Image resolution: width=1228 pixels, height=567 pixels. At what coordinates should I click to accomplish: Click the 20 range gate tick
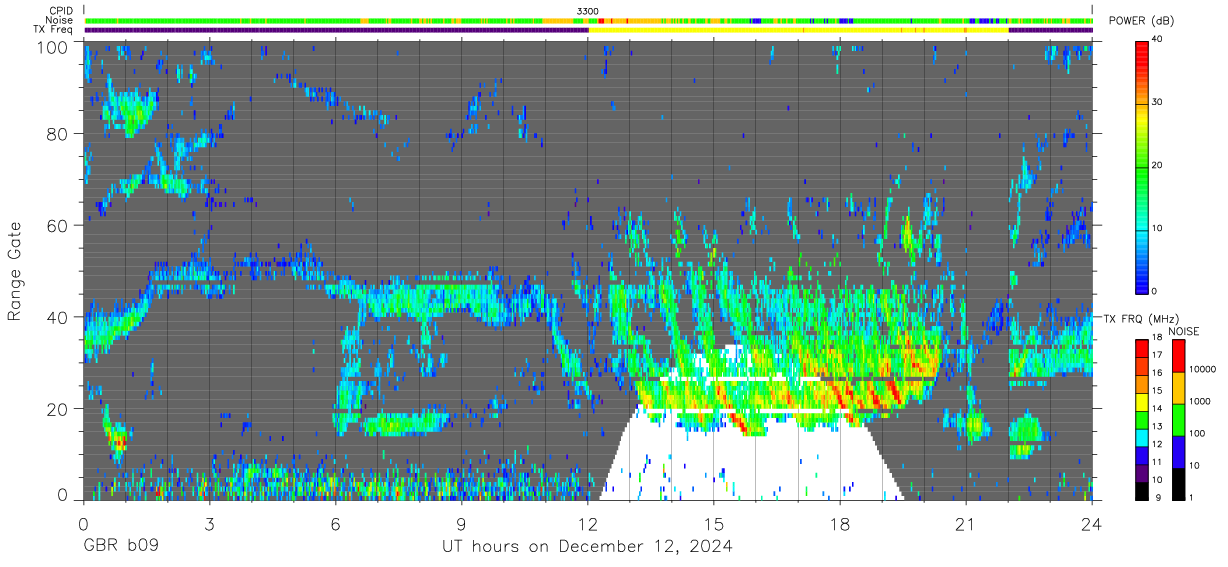[x=58, y=409]
